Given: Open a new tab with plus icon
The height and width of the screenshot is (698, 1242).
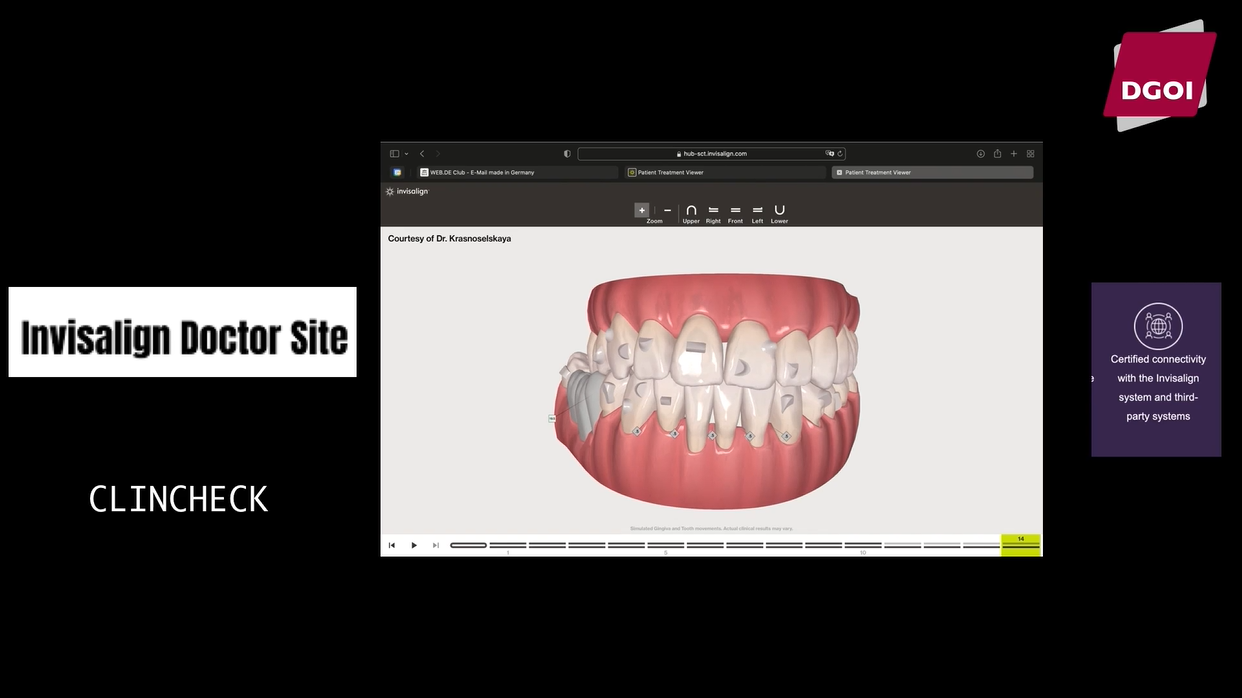Looking at the screenshot, I should (1014, 154).
